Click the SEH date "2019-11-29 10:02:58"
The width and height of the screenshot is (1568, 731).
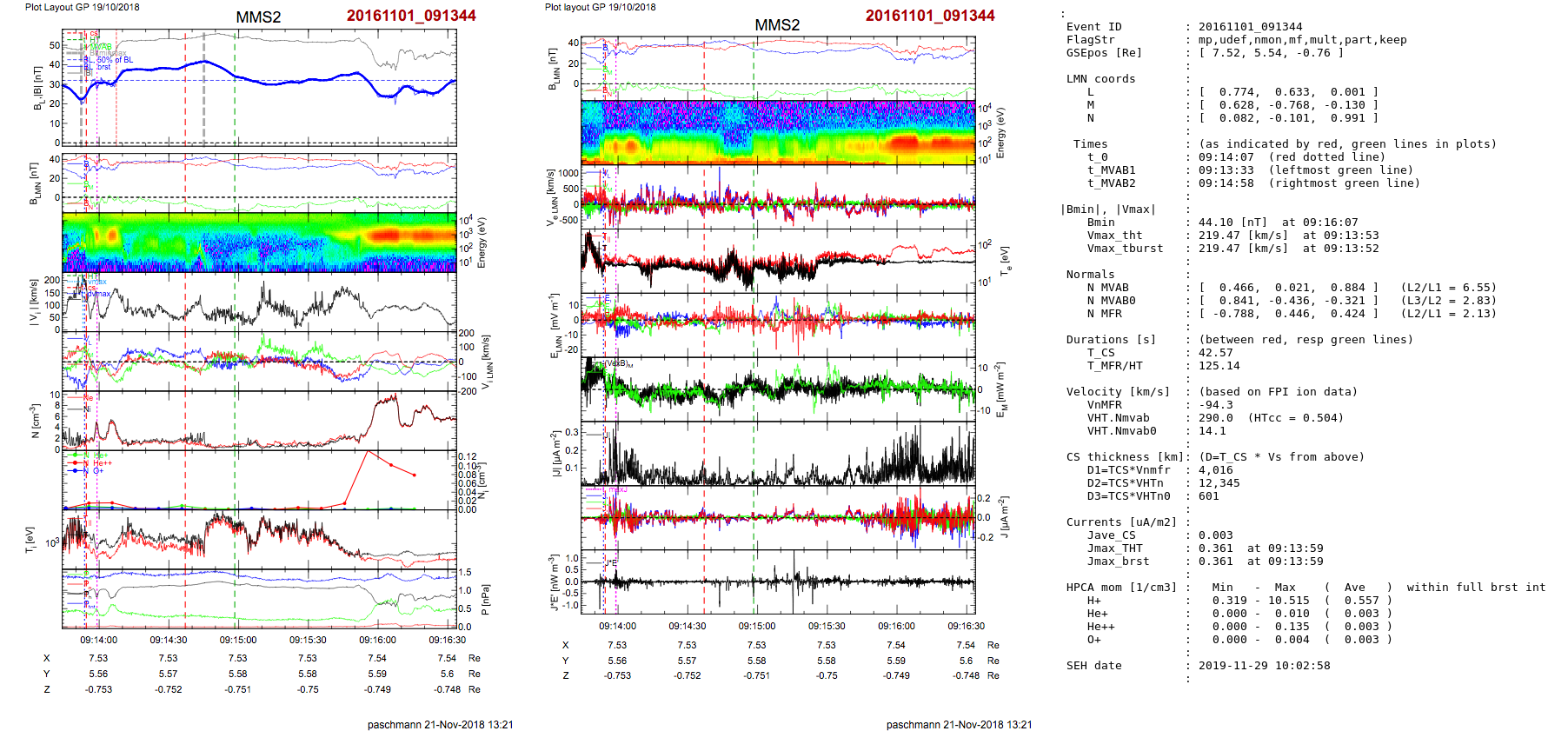(x=1265, y=666)
